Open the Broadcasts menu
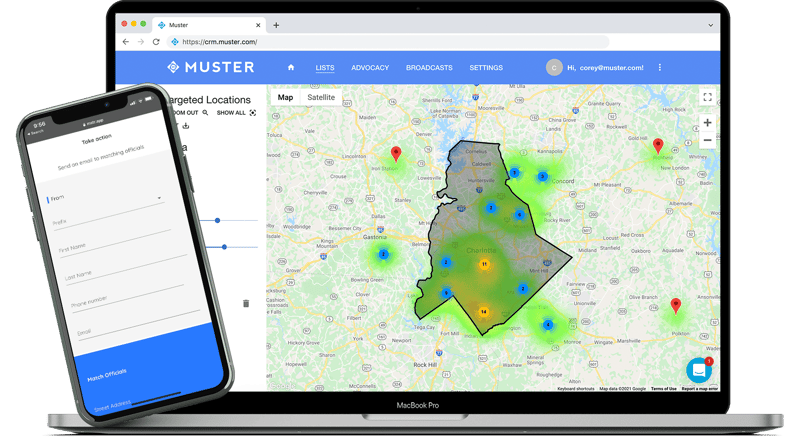This screenshot has width=800, height=445. click(429, 67)
